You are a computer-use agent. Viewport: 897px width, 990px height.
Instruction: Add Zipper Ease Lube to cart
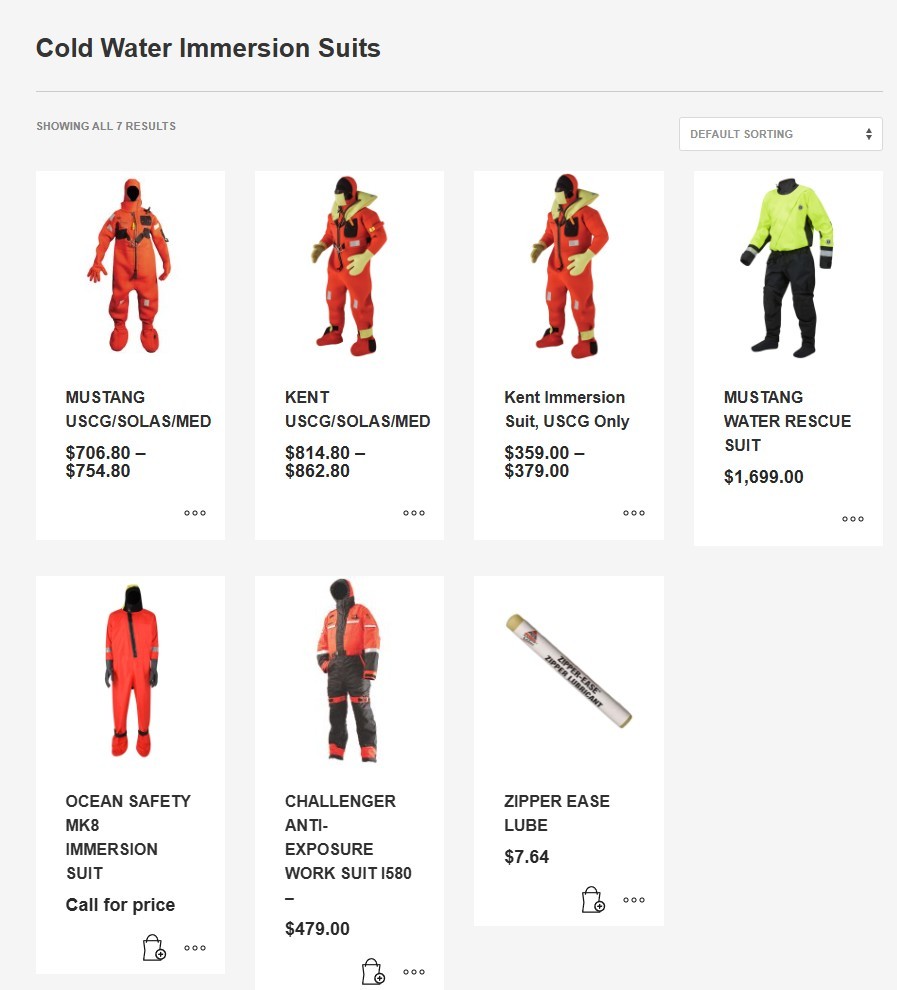click(x=593, y=900)
